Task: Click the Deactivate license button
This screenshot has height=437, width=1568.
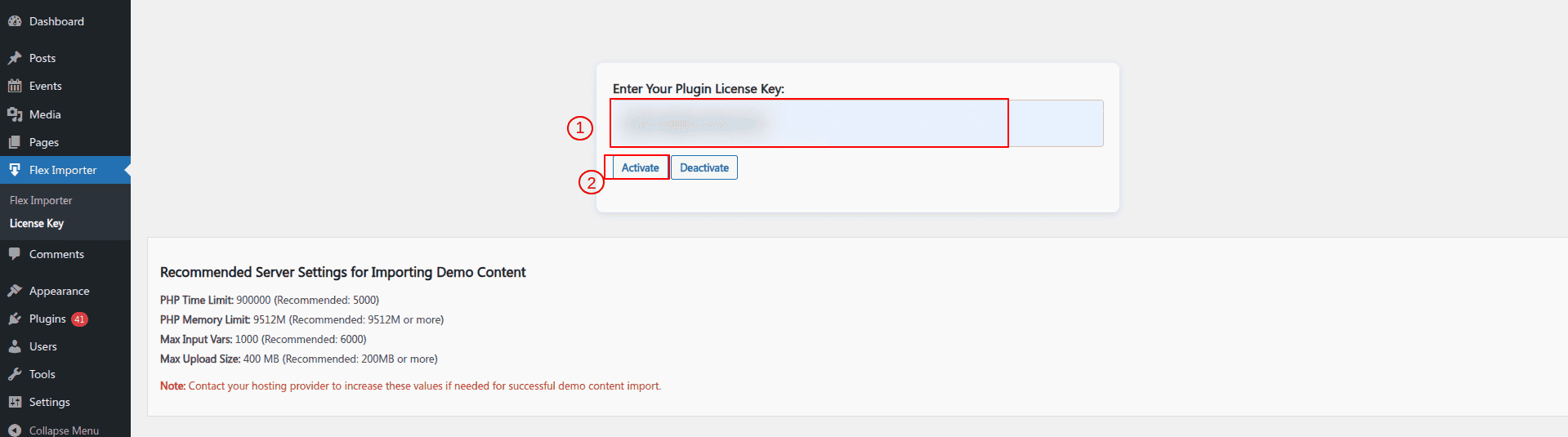Action: tap(704, 167)
